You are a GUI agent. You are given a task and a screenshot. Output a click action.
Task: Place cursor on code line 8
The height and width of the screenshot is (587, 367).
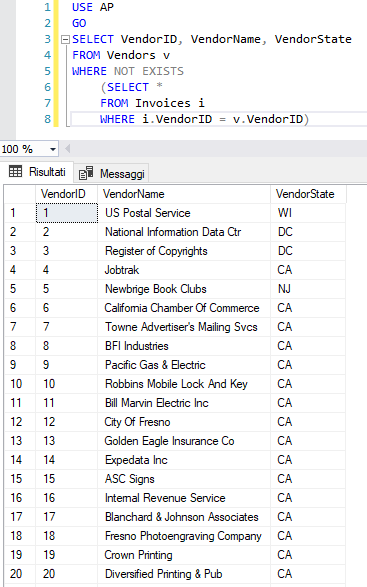pyautogui.click(x=218, y=119)
